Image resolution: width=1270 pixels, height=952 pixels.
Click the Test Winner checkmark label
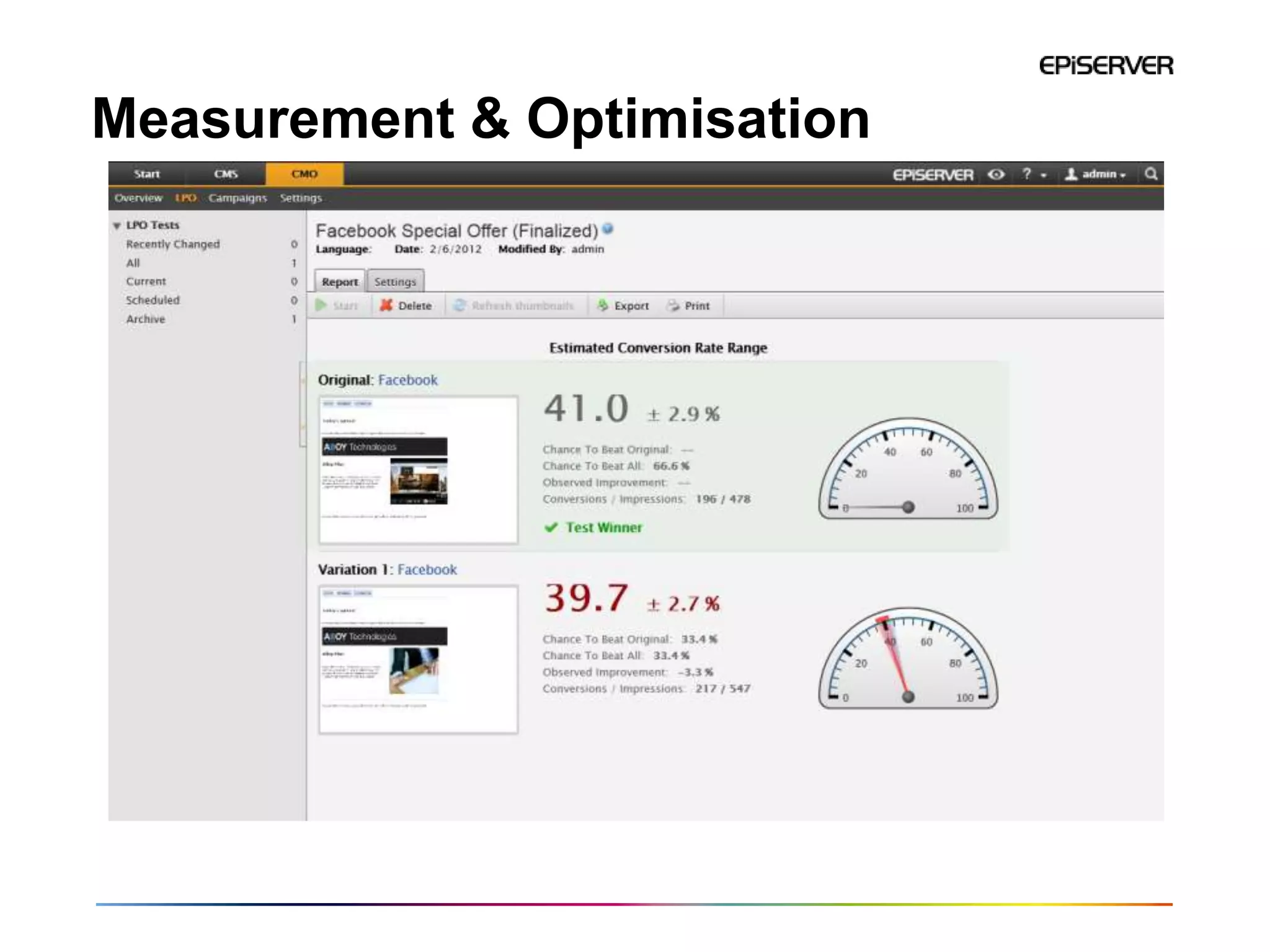[593, 527]
